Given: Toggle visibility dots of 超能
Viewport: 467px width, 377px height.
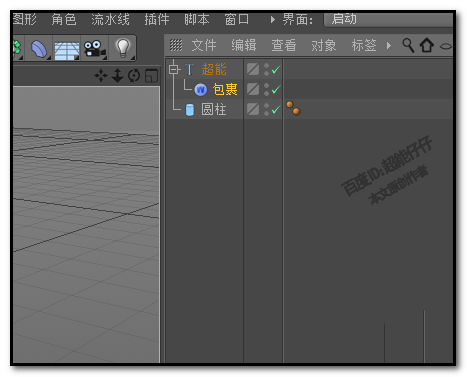Looking at the screenshot, I should (266, 69).
